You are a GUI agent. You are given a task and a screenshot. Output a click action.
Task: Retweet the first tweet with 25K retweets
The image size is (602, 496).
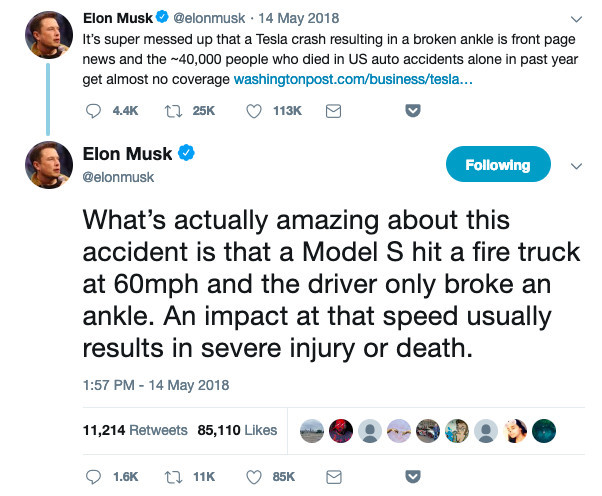click(173, 111)
